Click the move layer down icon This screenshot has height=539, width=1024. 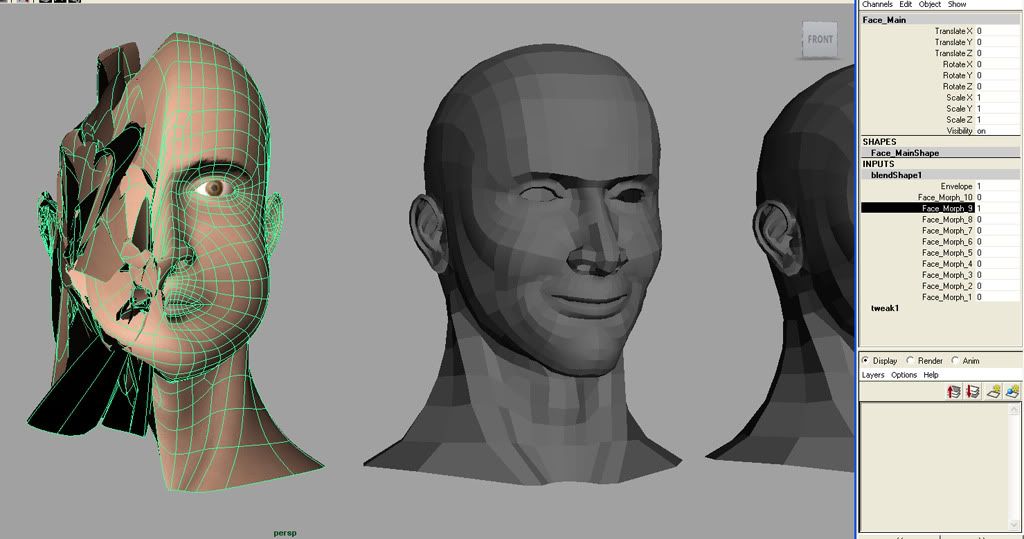[x=972, y=392]
